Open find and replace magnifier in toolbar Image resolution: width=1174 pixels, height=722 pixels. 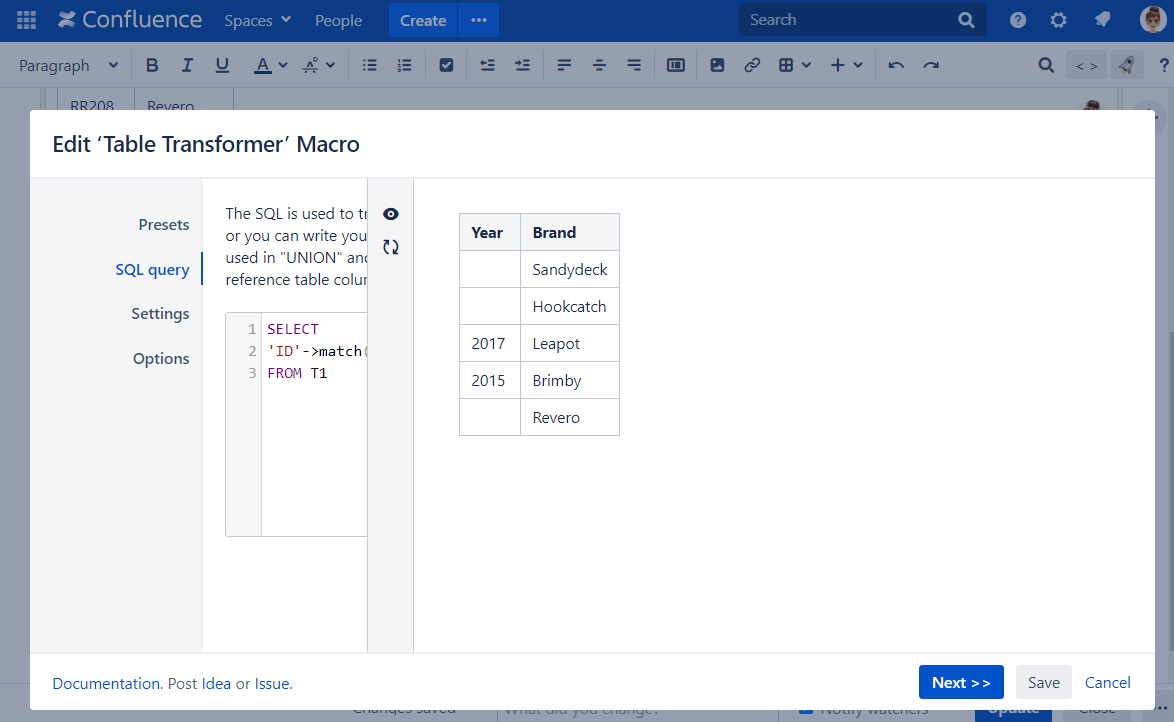tap(1046, 65)
